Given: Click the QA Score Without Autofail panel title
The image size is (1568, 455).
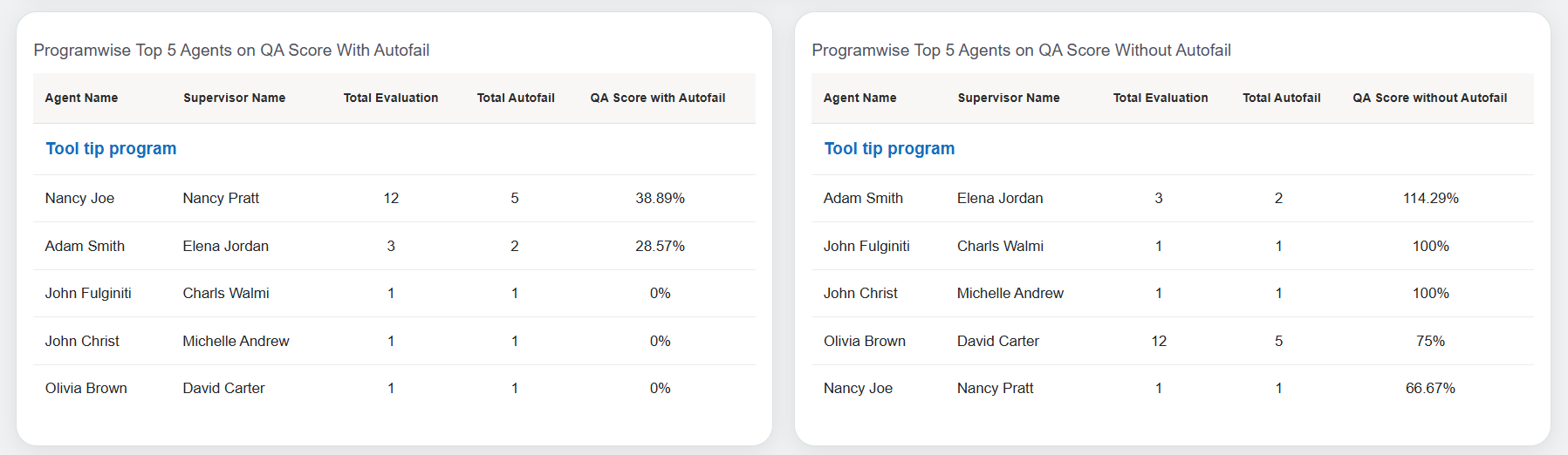Looking at the screenshot, I should click(x=1021, y=51).
